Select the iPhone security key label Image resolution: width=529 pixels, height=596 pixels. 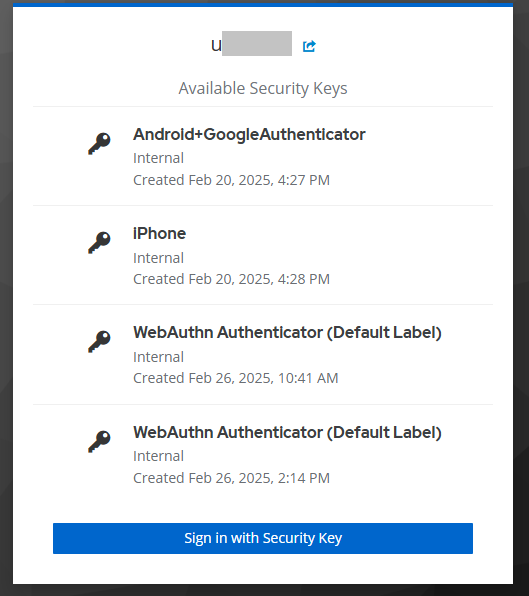(160, 233)
